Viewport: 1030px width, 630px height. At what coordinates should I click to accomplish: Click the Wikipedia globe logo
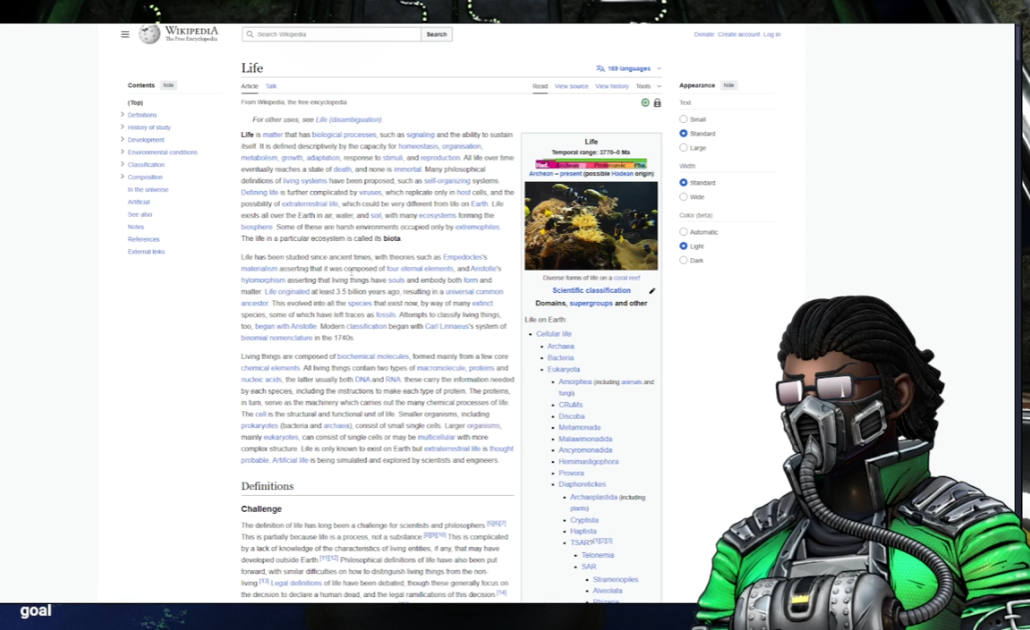pyautogui.click(x=149, y=34)
